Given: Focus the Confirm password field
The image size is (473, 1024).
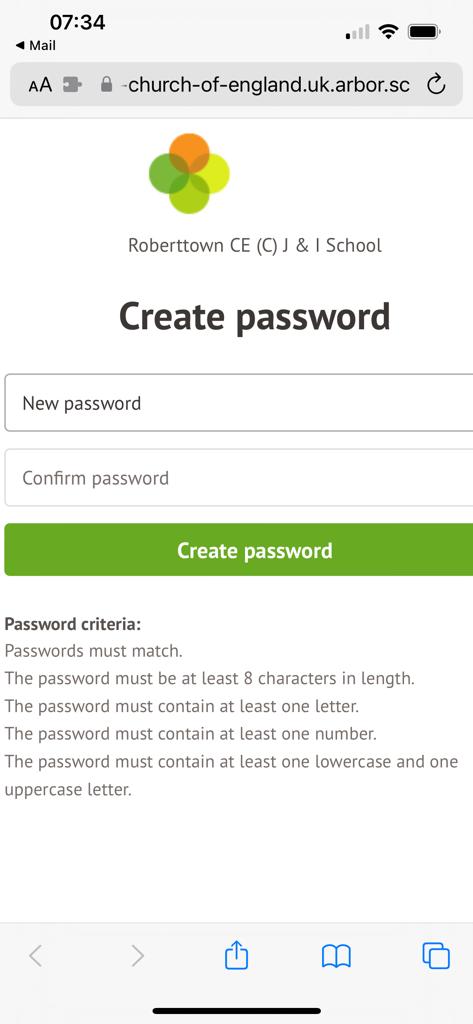Looking at the screenshot, I should pyautogui.click(x=238, y=477).
